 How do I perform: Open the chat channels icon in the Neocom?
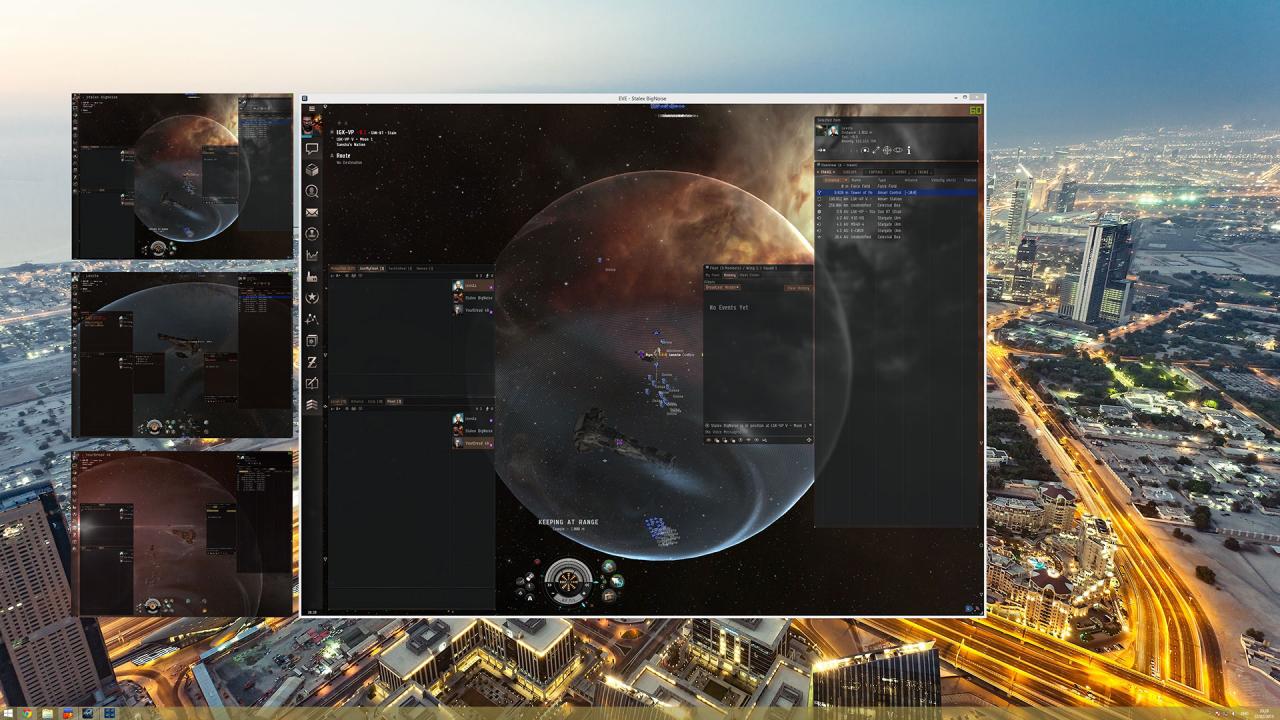[312, 149]
